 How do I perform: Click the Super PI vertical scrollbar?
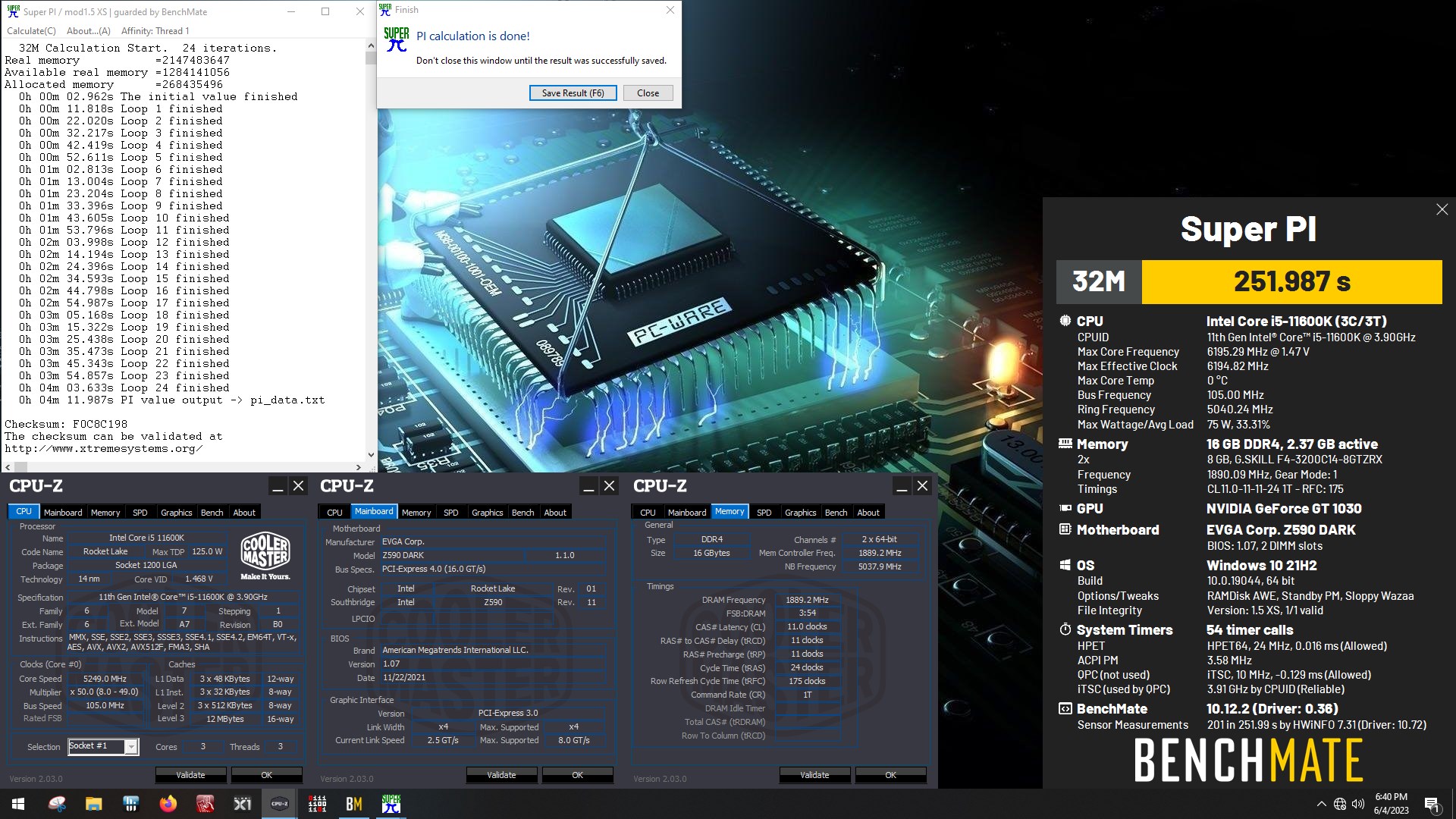371,250
